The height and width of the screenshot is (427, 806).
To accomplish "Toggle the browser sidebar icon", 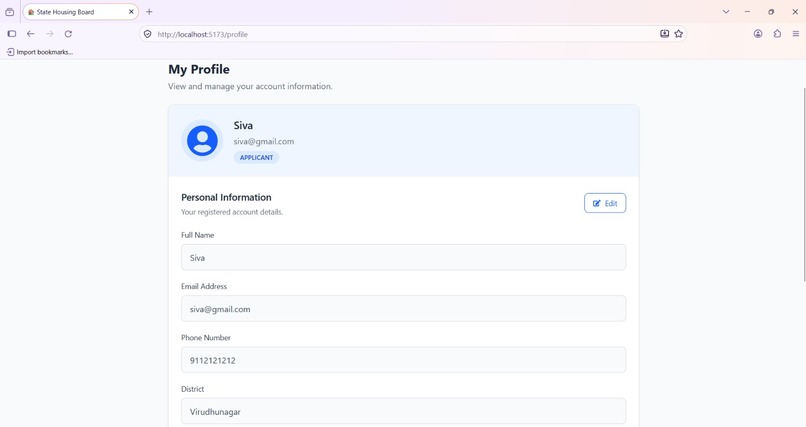I will tap(12, 34).
